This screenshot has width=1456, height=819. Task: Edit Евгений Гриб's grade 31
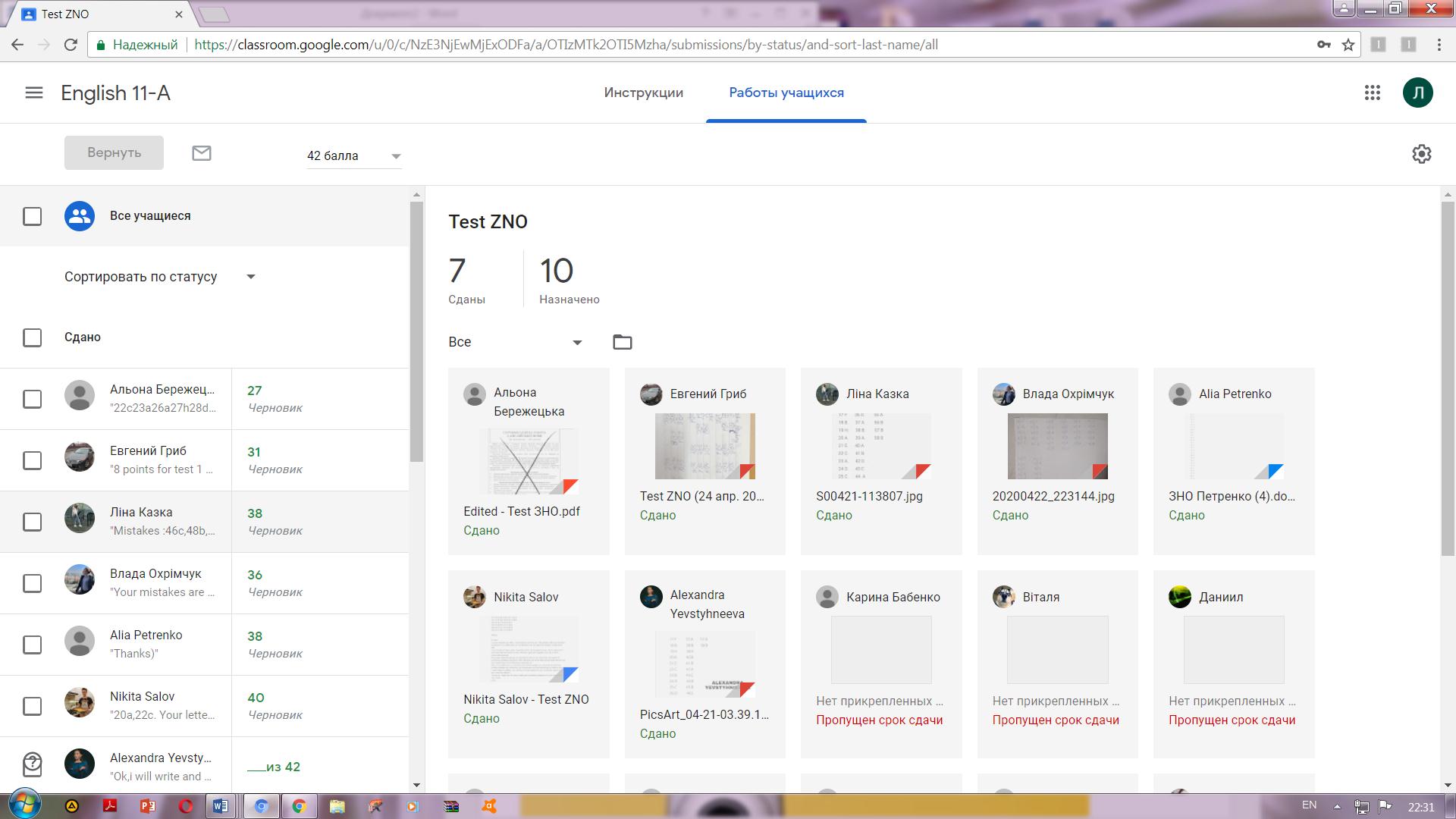point(254,452)
